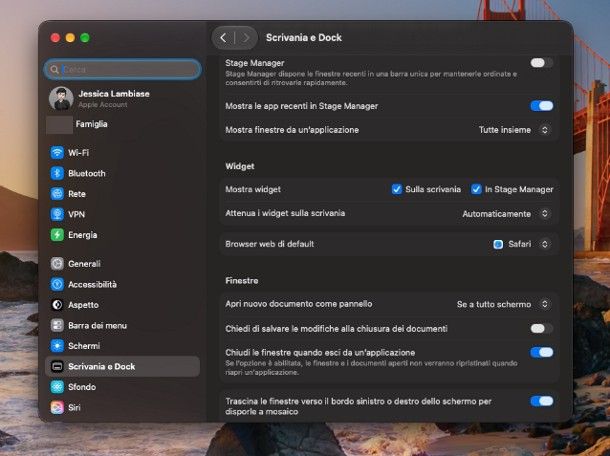Select Generali in sidebar
Image resolution: width=610 pixels, height=456 pixels.
click(123, 264)
